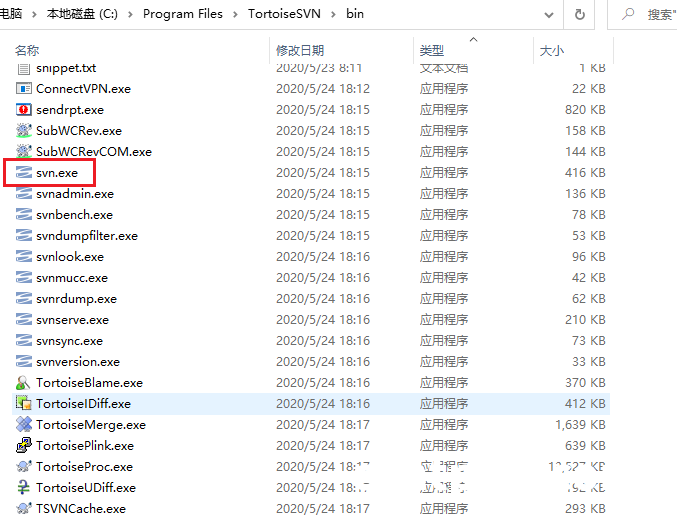The image size is (677, 520).
Task: Select the TortoiseMerge.exe icon
Action: point(24,425)
